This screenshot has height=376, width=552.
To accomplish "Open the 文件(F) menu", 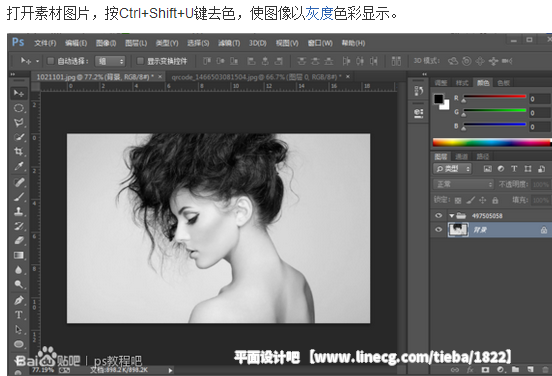I will (45, 43).
